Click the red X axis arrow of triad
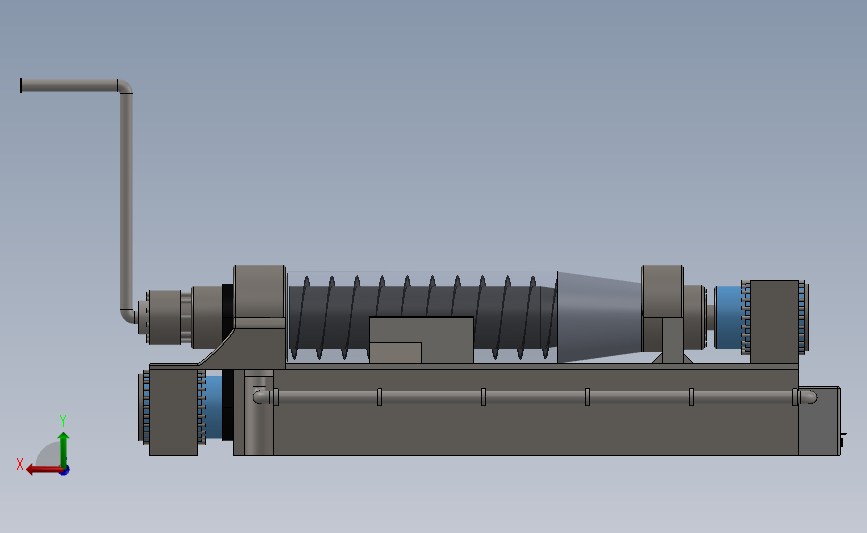867x533 pixels. point(43,470)
